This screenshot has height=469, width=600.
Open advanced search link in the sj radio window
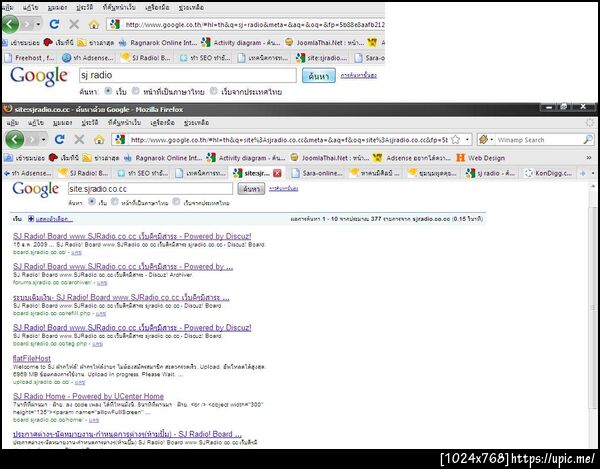pos(359,75)
